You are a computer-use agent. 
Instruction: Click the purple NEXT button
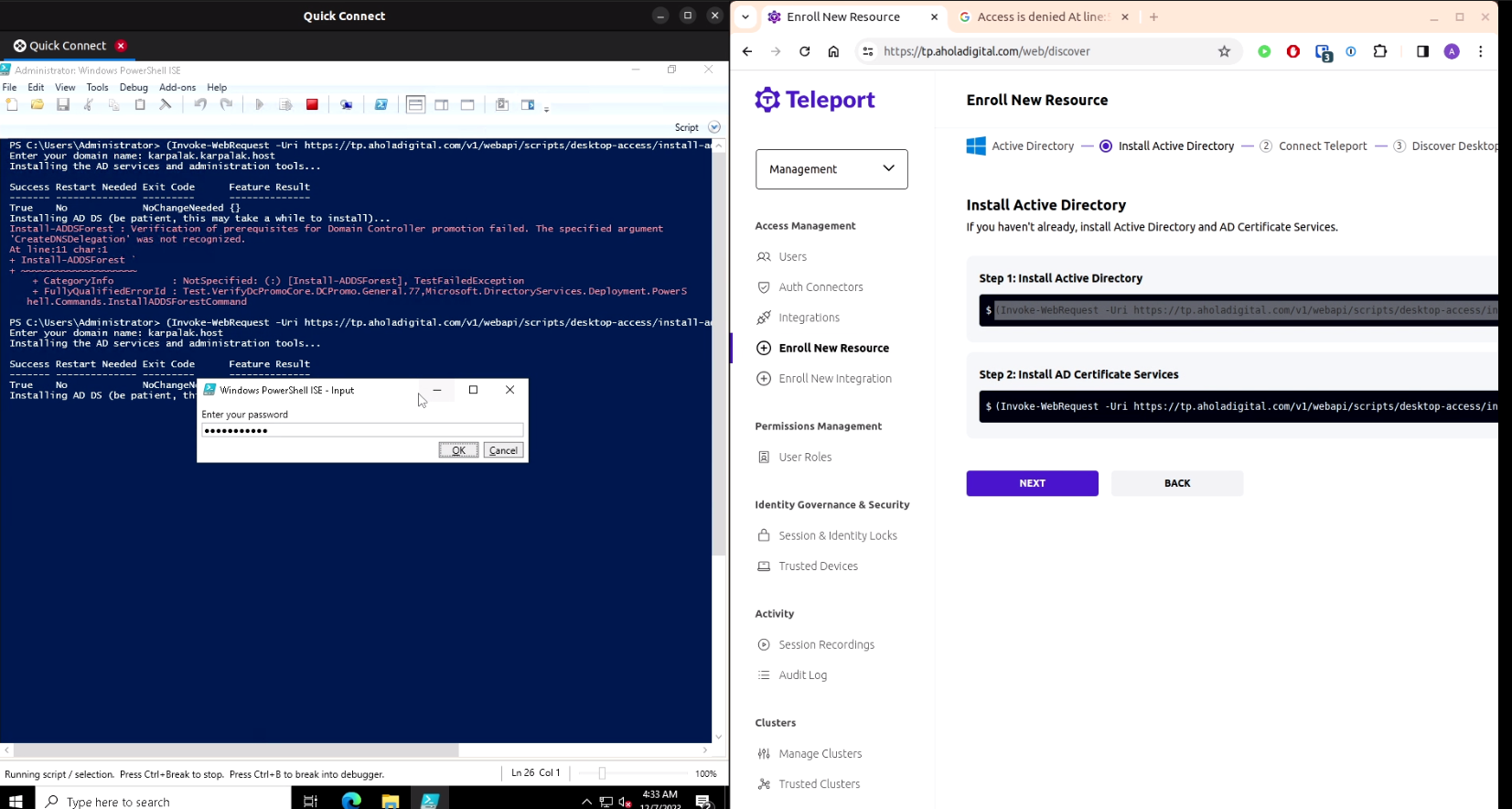pos(1032,483)
